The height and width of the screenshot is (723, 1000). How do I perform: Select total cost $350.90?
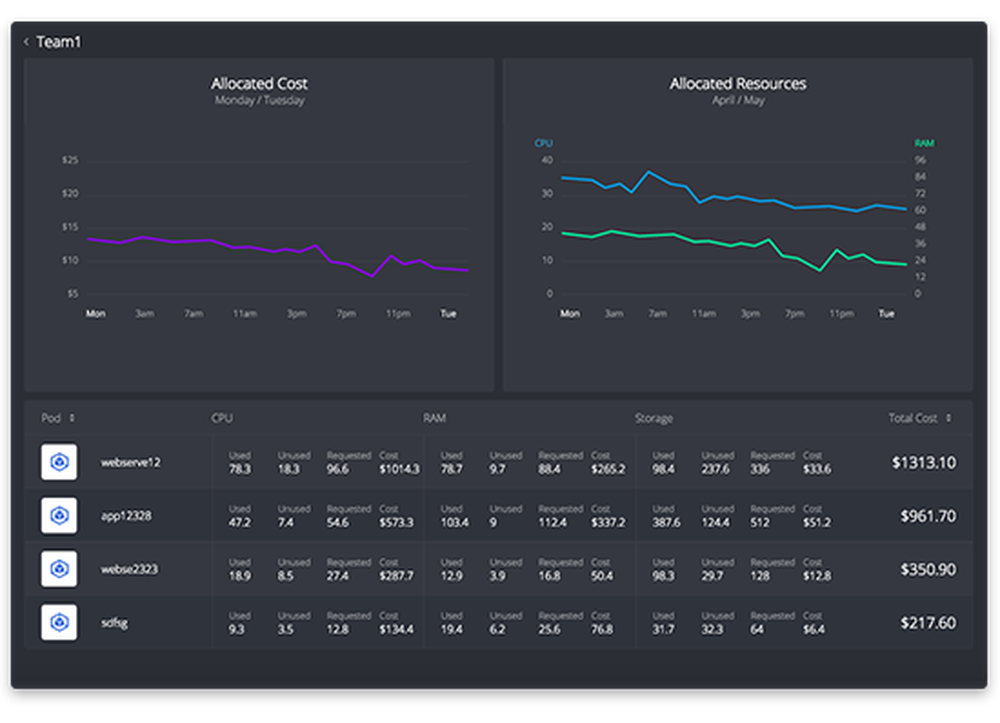point(928,569)
